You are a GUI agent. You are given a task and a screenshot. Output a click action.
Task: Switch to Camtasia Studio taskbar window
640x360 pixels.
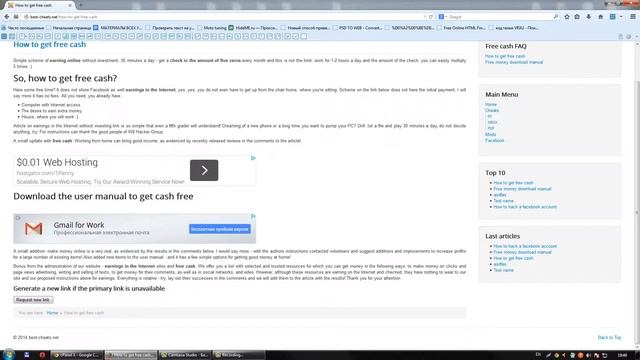click(185, 355)
